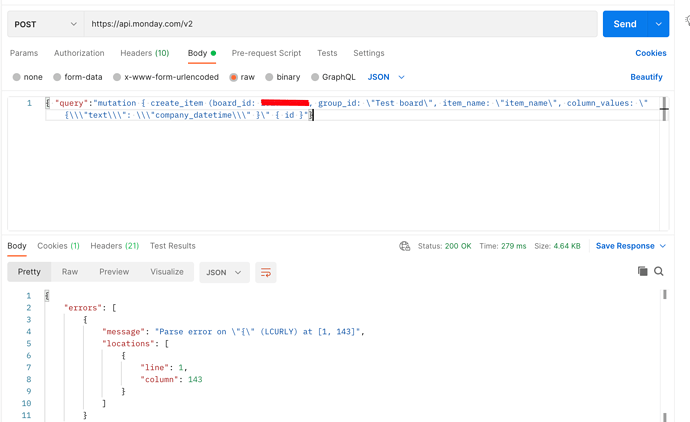Expand the Send button arrow options
690x422 pixels.
coord(659,24)
